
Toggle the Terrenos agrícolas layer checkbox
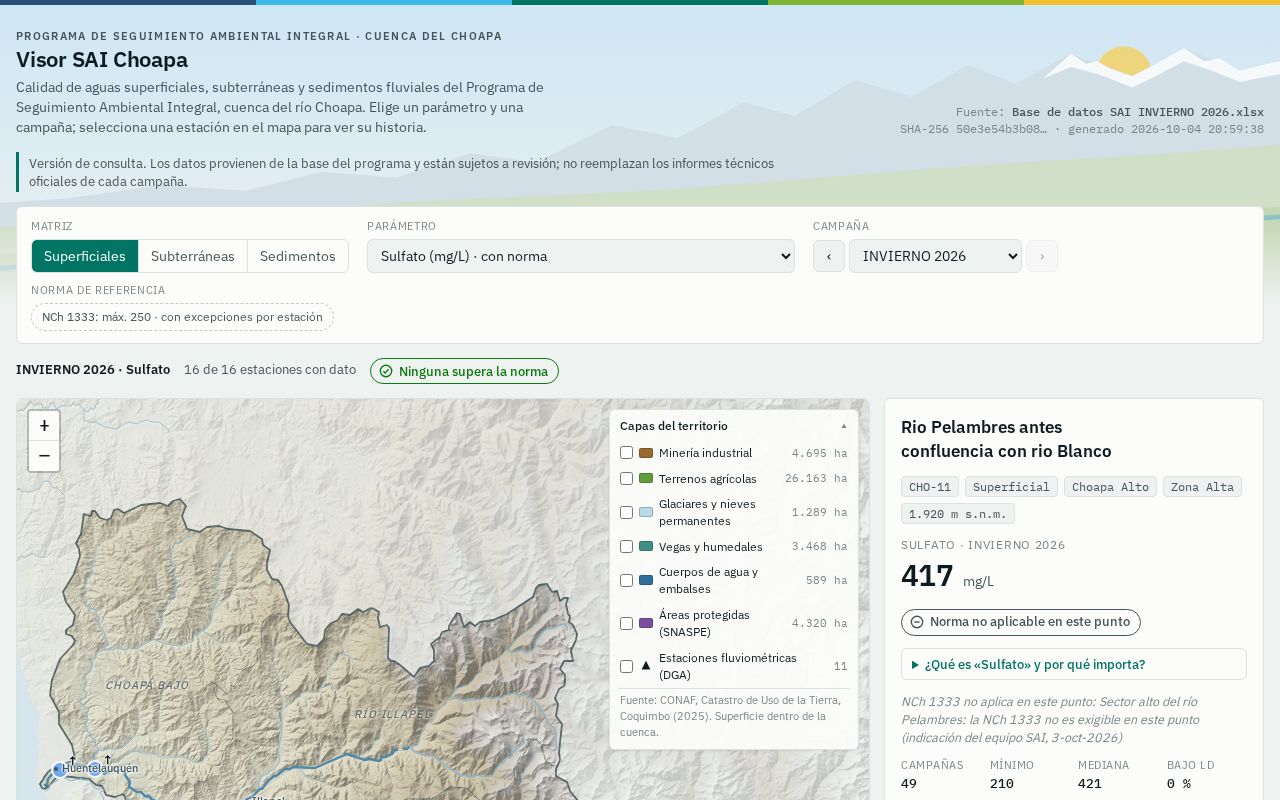(x=627, y=479)
